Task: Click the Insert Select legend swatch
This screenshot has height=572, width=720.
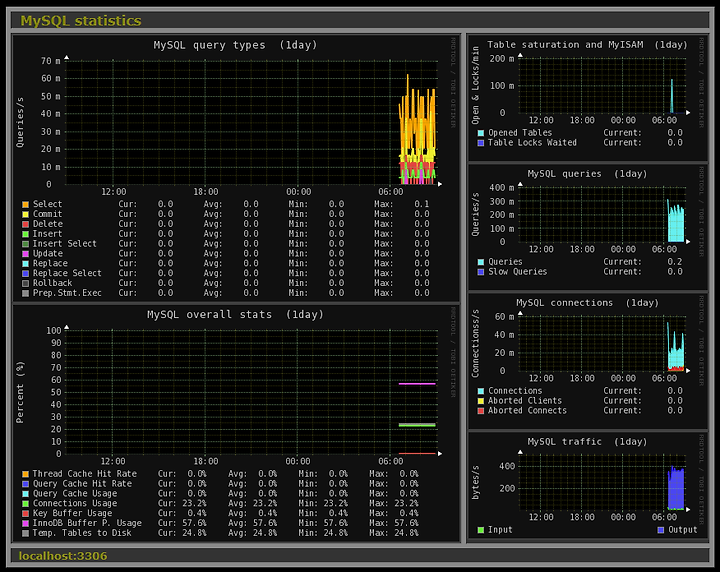Action: coord(25,244)
